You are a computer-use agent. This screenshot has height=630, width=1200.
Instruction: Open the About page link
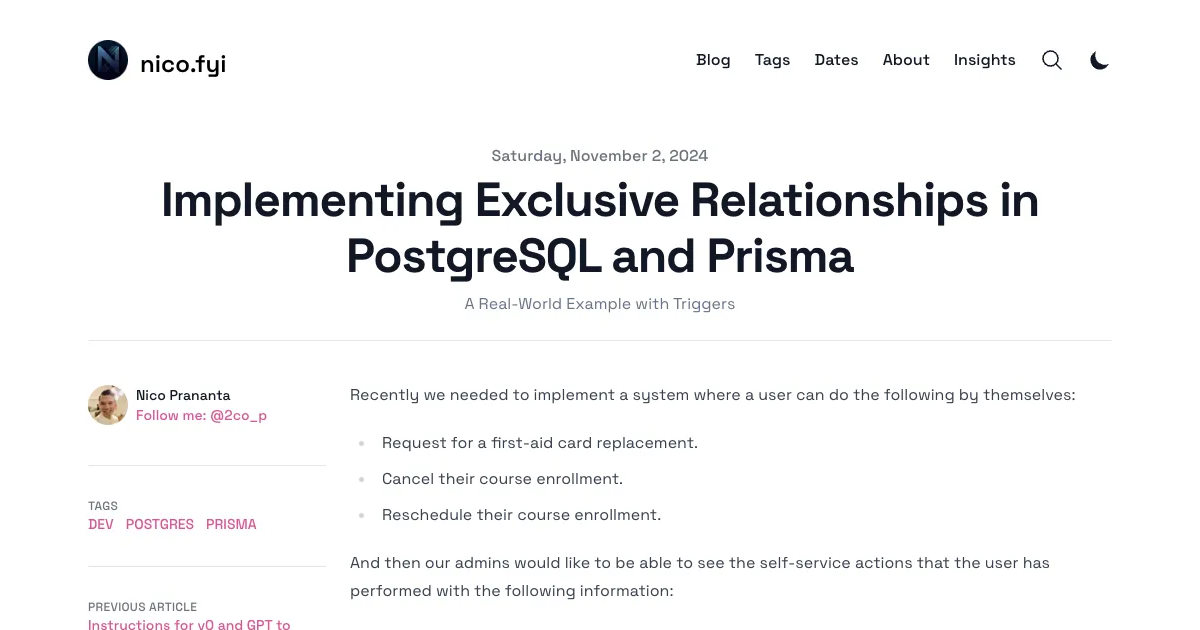click(x=906, y=60)
